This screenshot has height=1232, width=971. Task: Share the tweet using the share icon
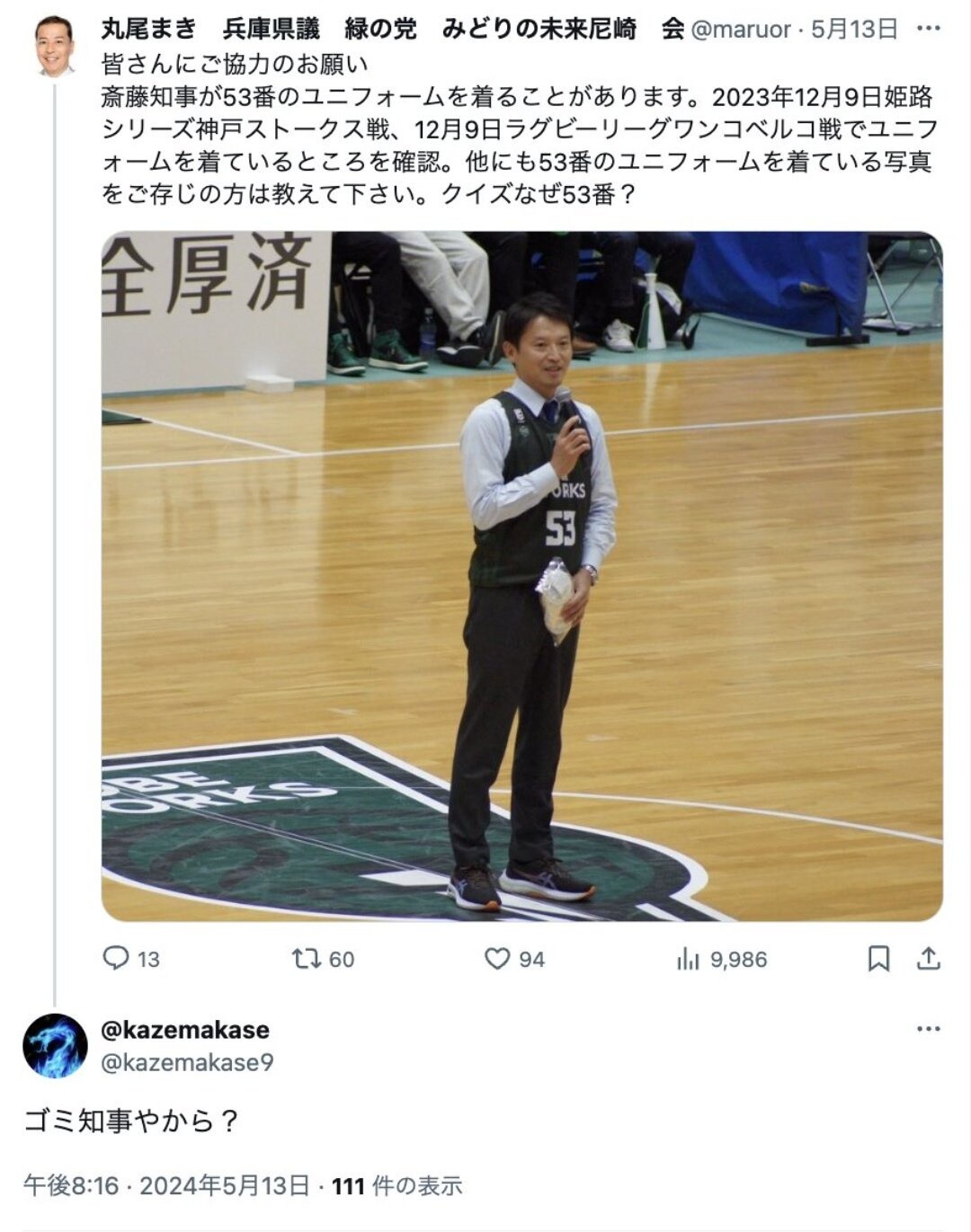tap(928, 959)
